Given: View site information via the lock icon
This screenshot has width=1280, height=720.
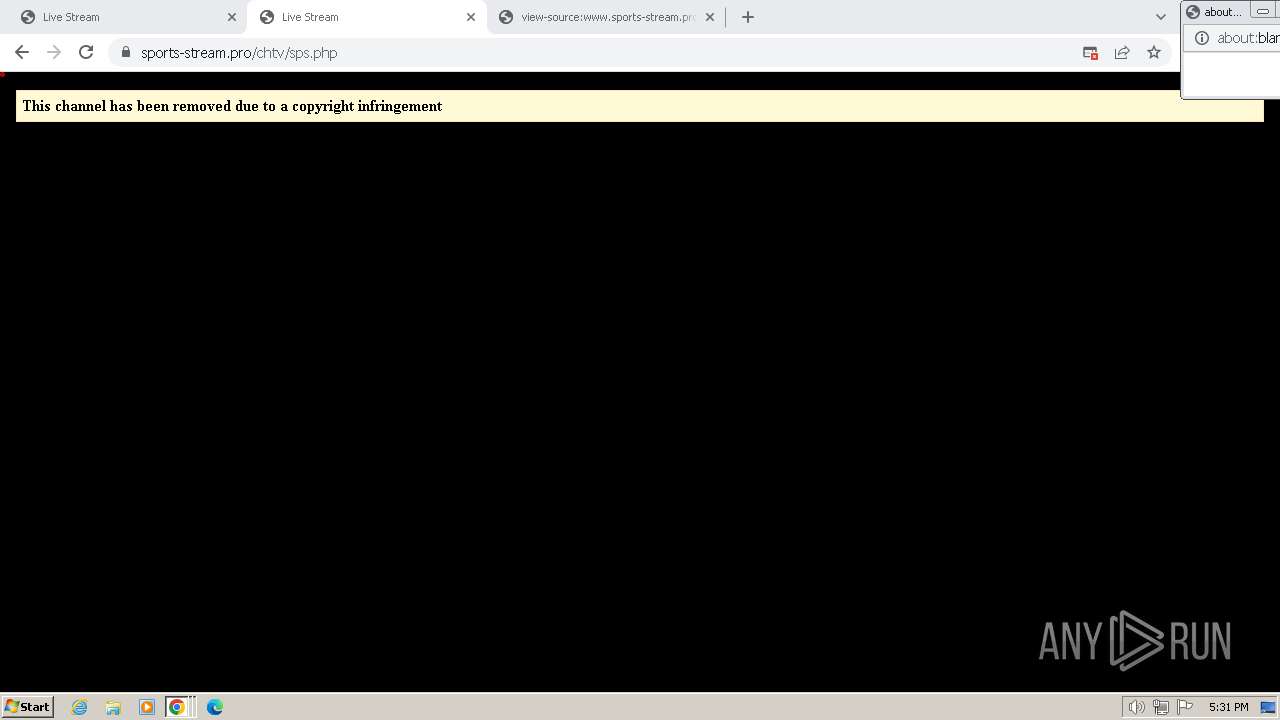Looking at the screenshot, I should click(126, 52).
